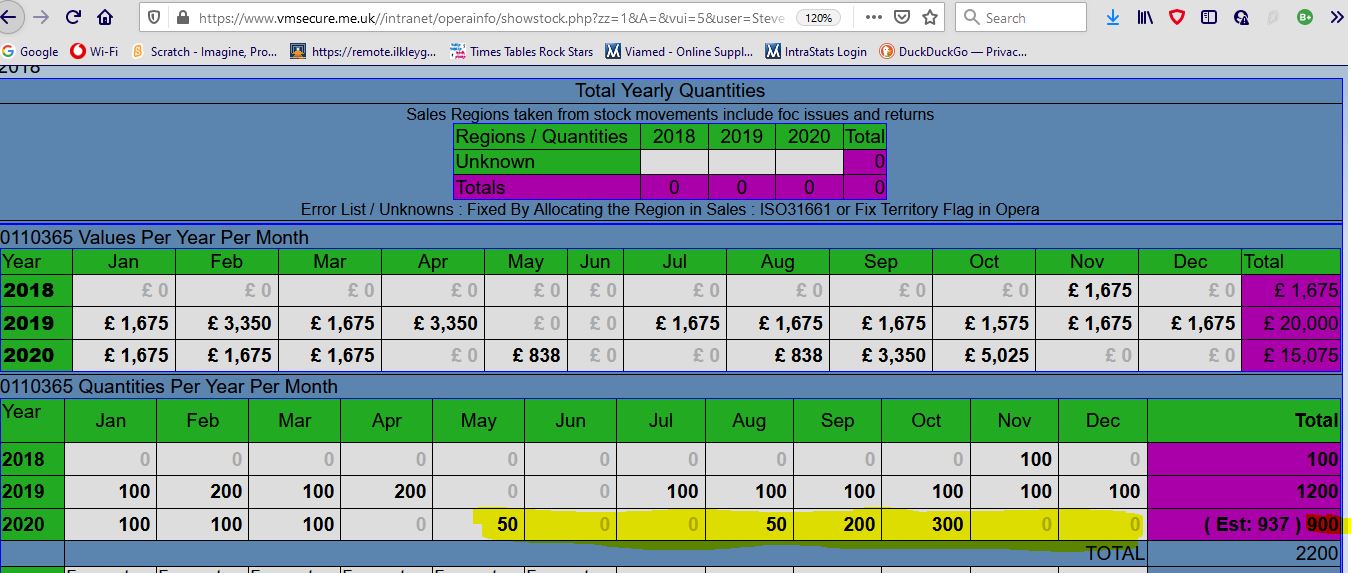Reload the page with the refresh icon
The image size is (1351, 573).
coord(73,17)
